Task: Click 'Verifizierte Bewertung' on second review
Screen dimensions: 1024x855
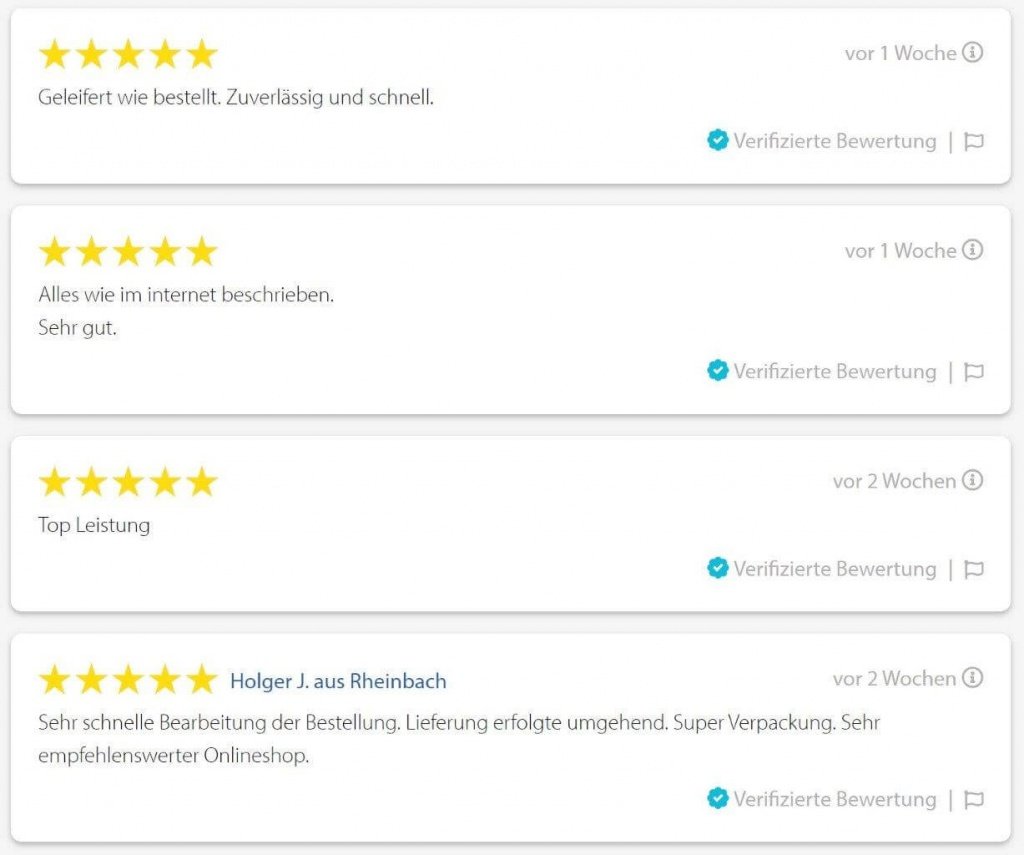Action: (x=835, y=372)
